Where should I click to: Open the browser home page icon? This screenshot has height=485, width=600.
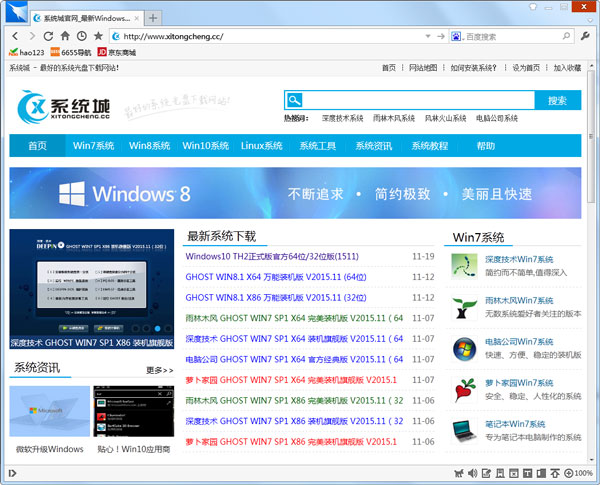pos(65,36)
